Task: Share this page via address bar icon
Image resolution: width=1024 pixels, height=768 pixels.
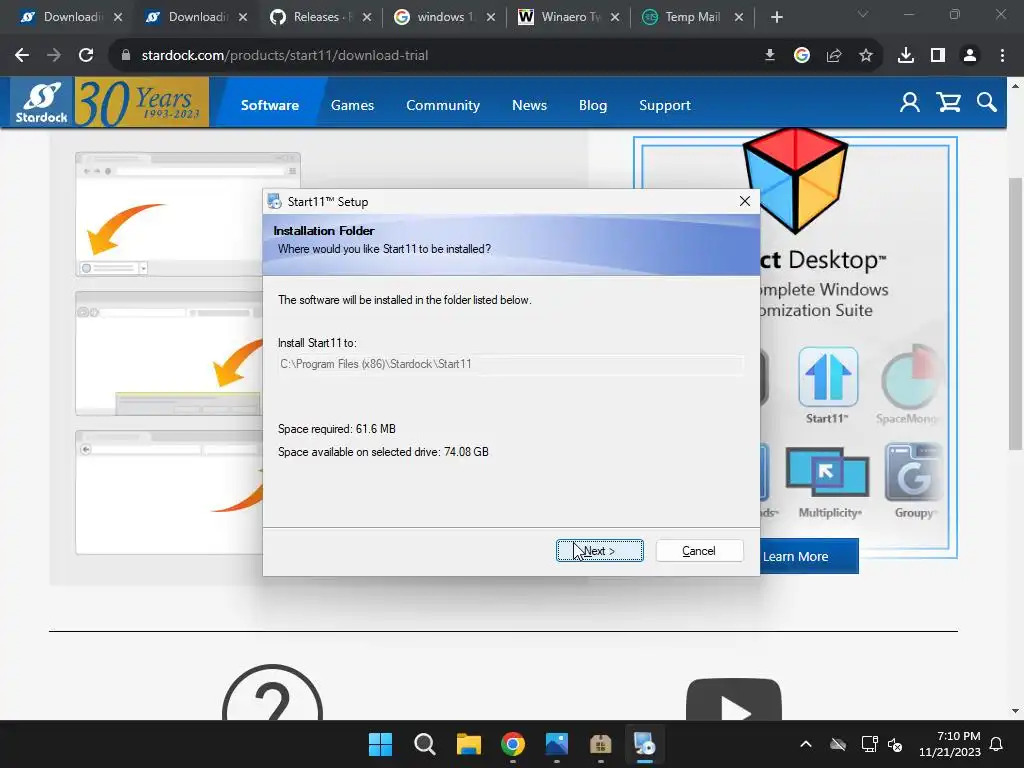Action: (833, 56)
